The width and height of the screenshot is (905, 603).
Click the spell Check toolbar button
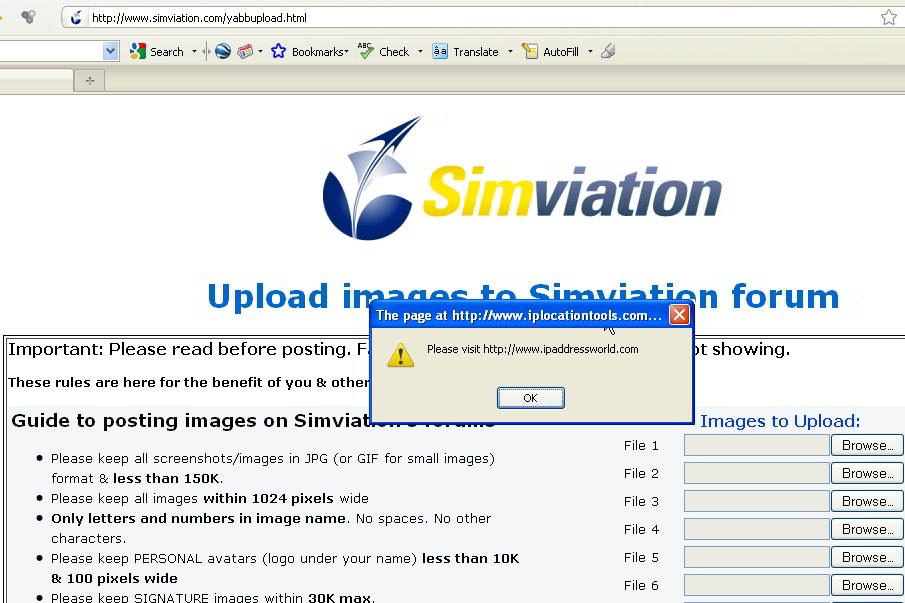click(x=384, y=52)
